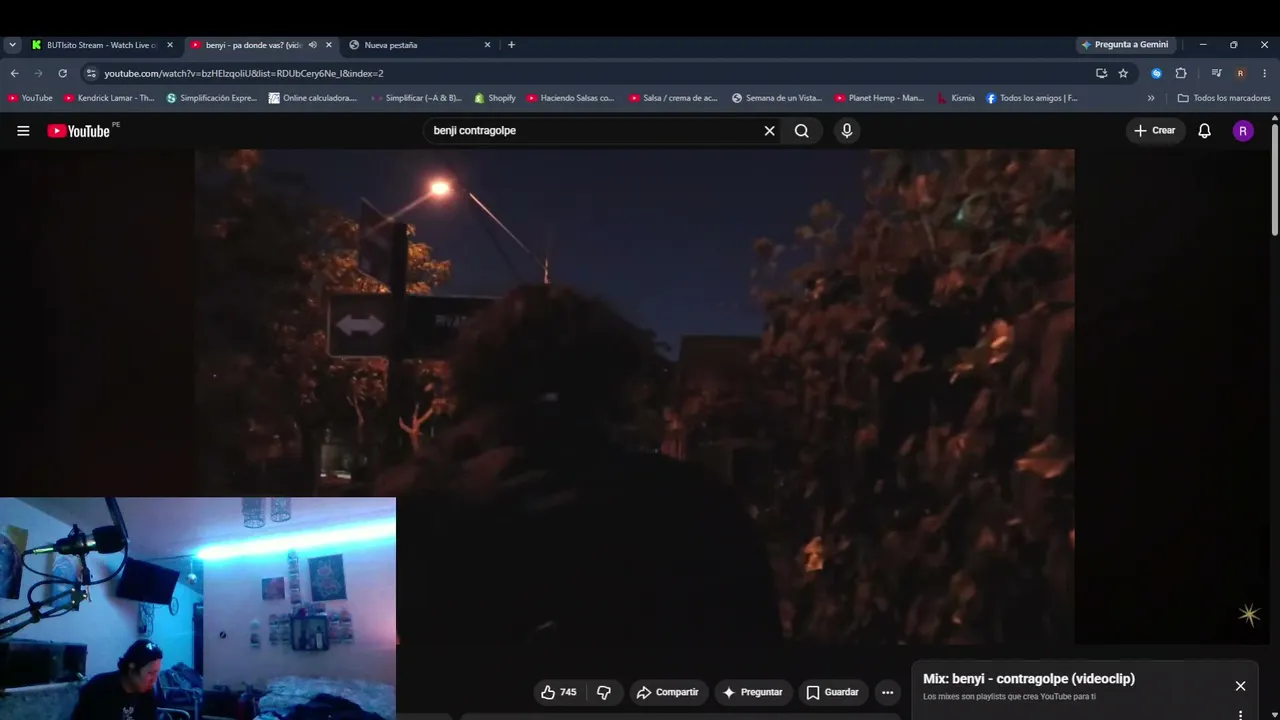The height and width of the screenshot is (720, 1280).
Task: Open the Simplificación Expre... bookmark
Action: pos(212,98)
